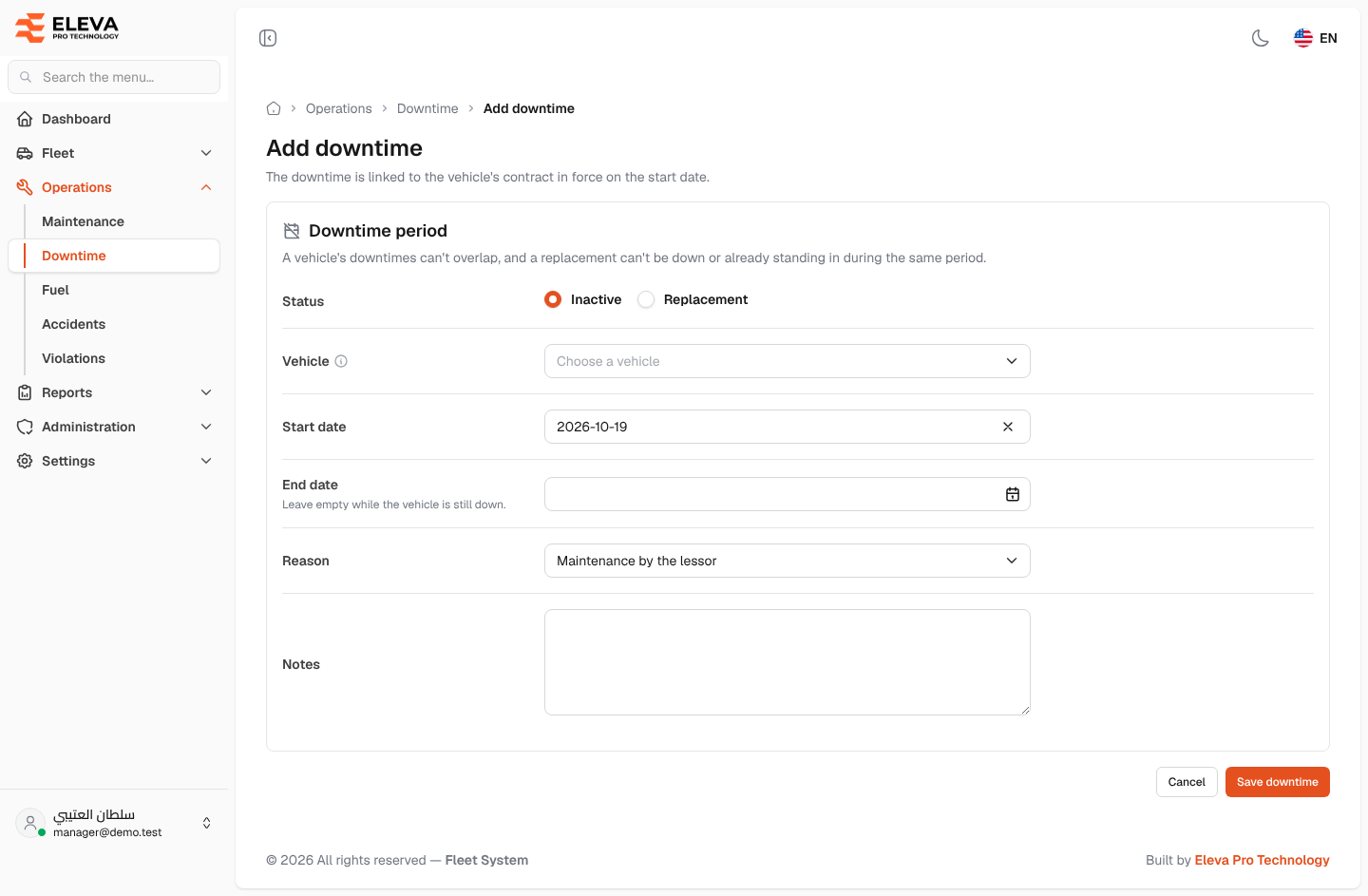Expand the Settings menu chevron
The image size is (1368, 896).
[x=206, y=461]
